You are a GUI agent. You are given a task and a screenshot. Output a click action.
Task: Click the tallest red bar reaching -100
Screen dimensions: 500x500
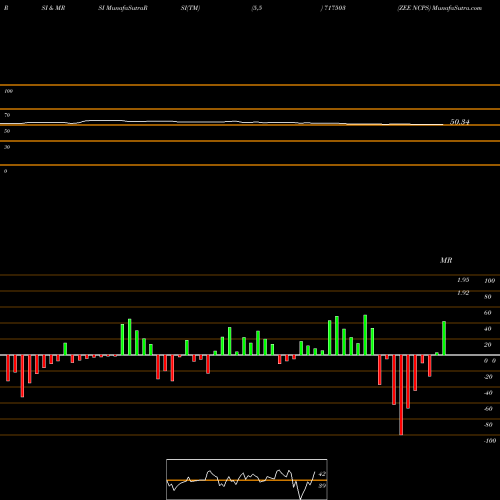click(x=401, y=395)
